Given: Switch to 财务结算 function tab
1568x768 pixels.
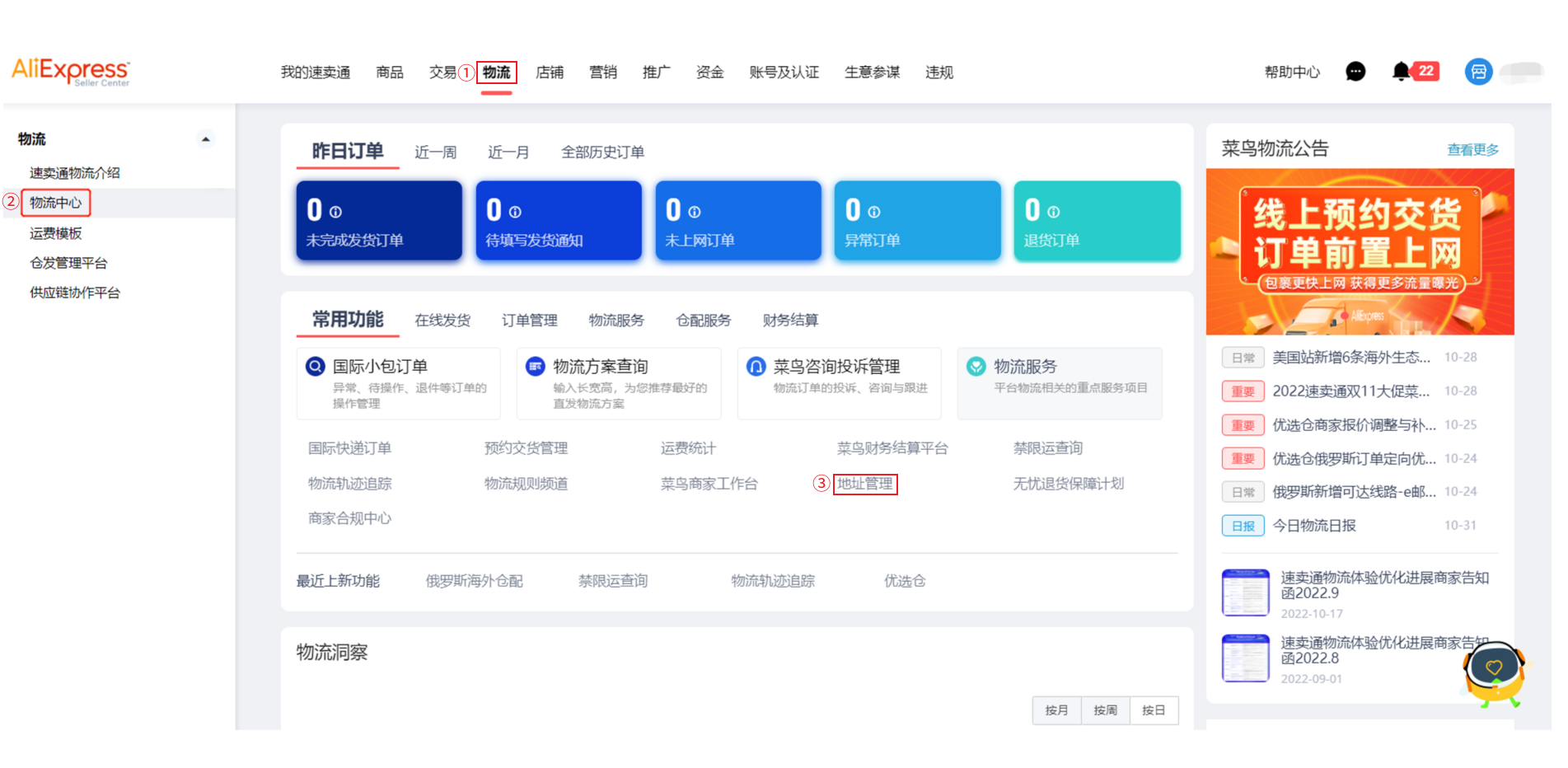Looking at the screenshot, I should (791, 321).
